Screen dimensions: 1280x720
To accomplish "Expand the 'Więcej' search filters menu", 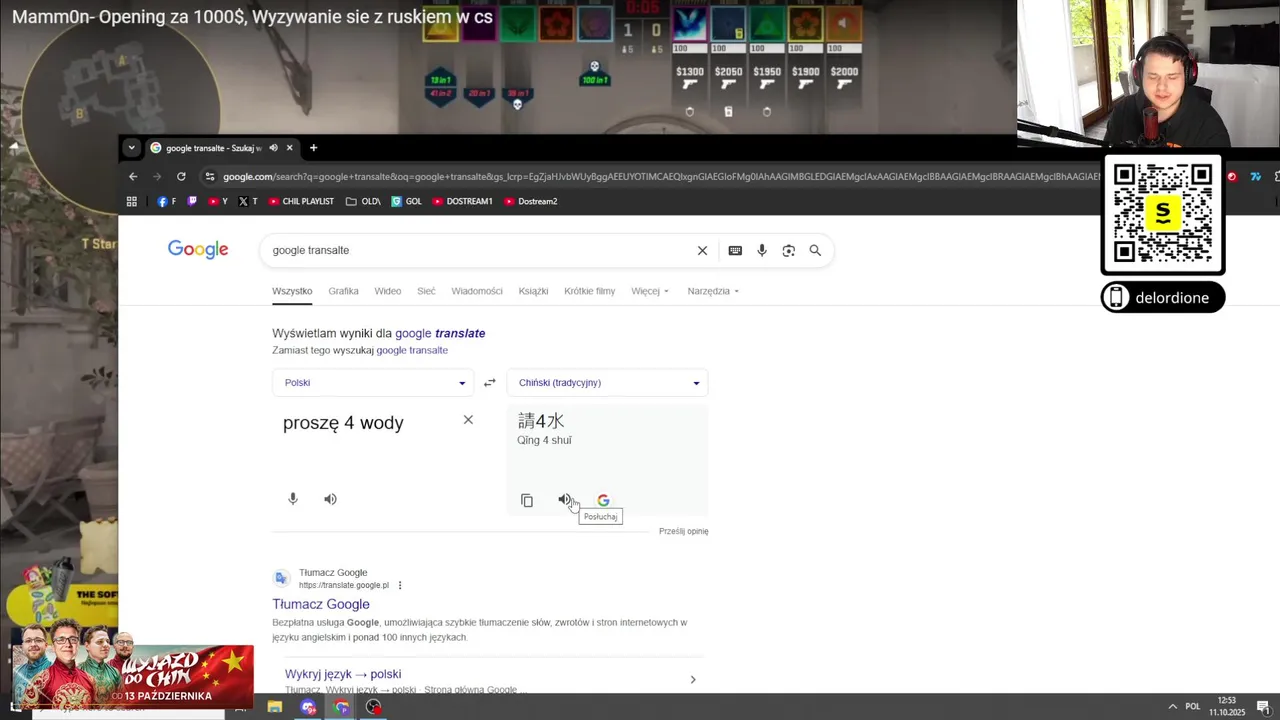I will point(650,291).
